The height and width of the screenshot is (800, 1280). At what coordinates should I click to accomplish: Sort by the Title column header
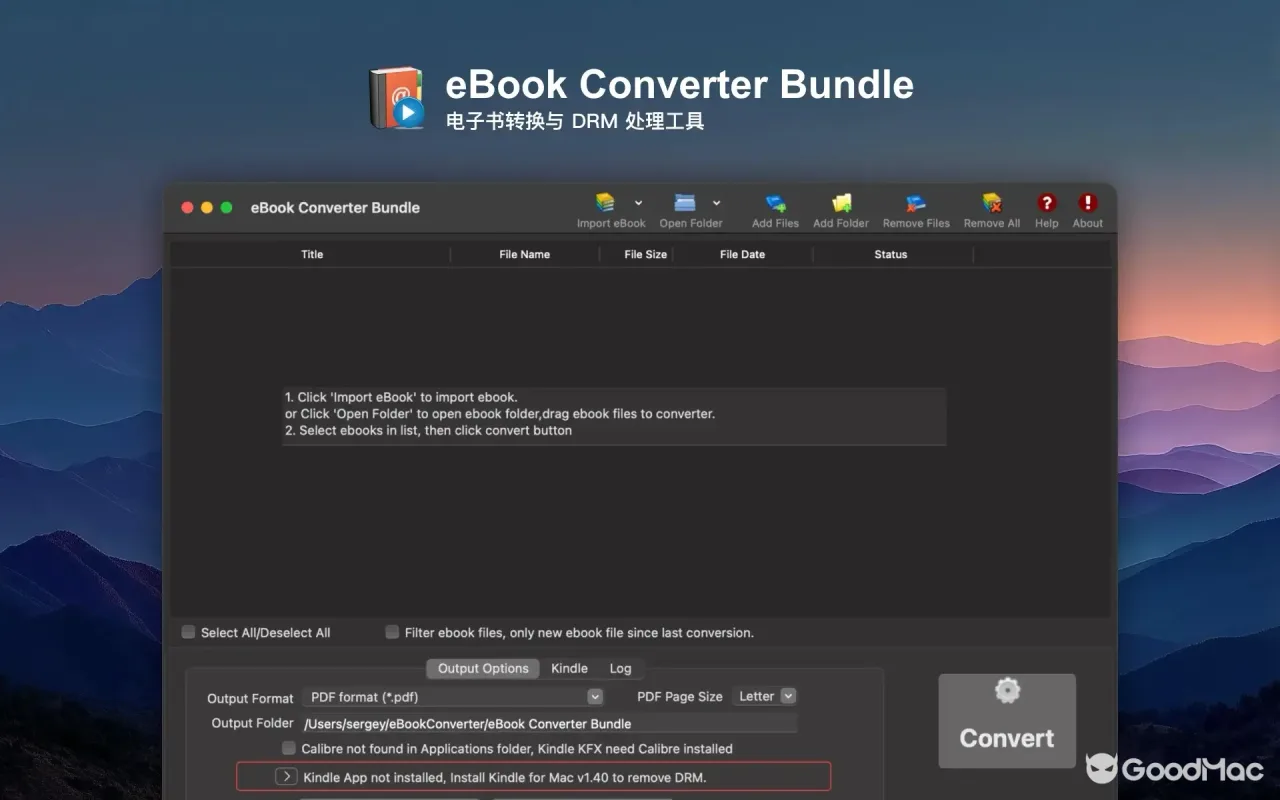[312, 254]
